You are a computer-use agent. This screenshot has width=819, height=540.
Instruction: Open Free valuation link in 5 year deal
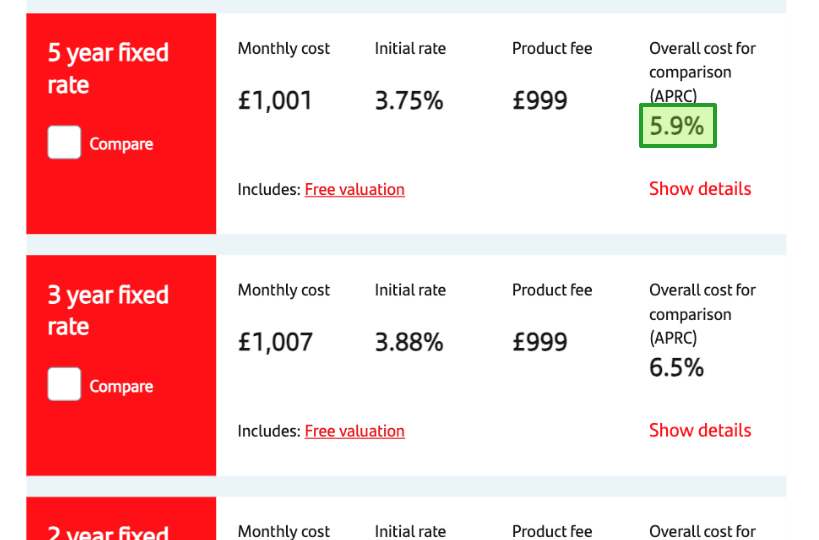(354, 189)
